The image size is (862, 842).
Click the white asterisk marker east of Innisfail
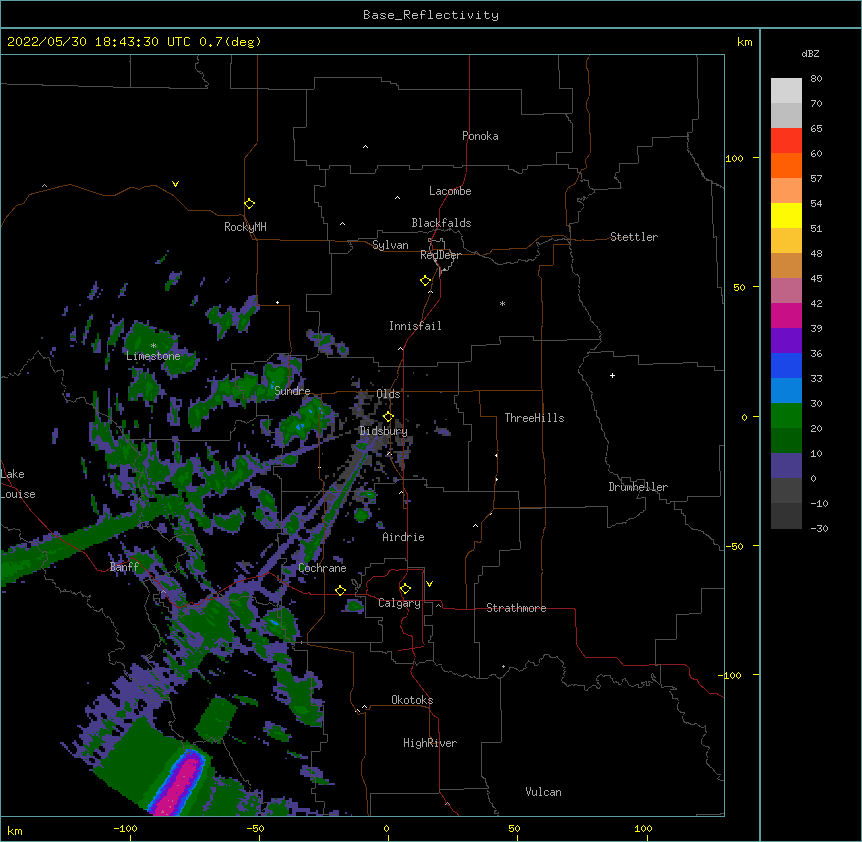pos(502,303)
